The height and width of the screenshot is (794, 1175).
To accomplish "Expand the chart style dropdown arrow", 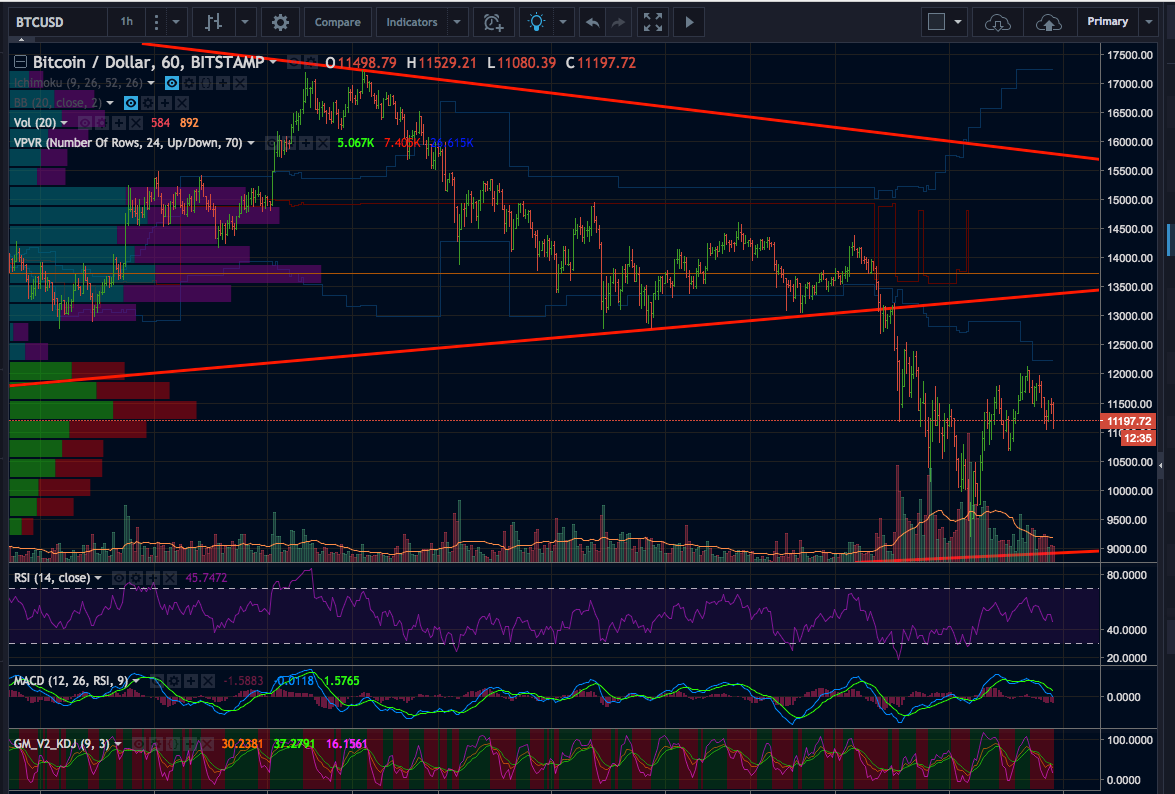I will (245, 22).
